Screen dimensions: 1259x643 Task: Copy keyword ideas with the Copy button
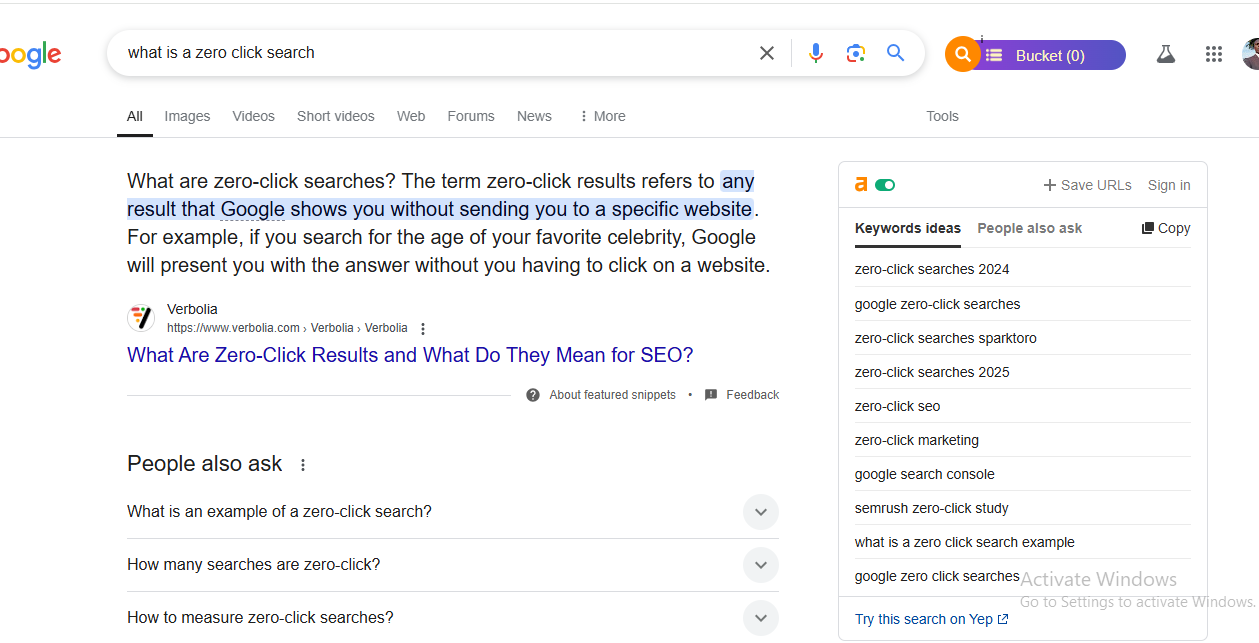(1166, 228)
